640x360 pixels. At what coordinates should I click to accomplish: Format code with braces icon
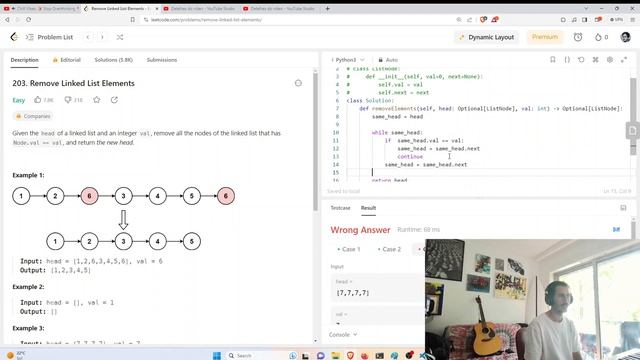pyautogui.click(x=567, y=60)
